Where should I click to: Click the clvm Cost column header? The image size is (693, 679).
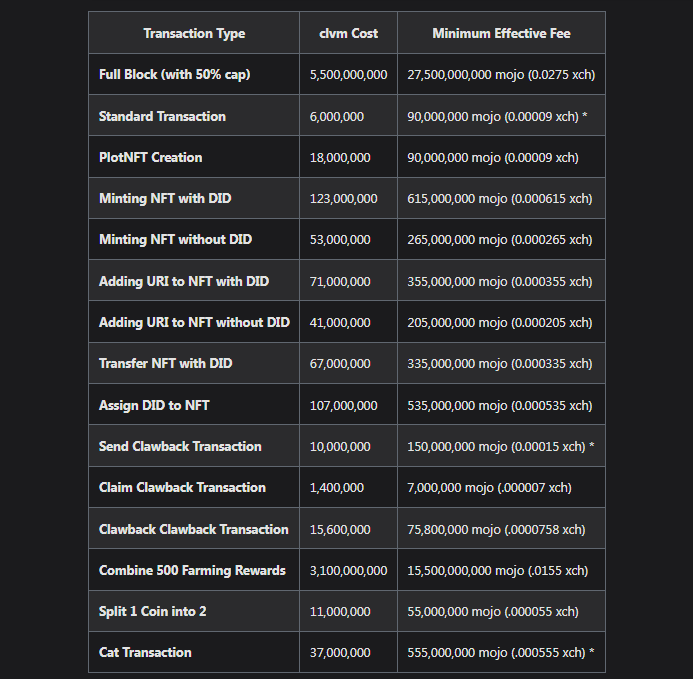(348, 33)
